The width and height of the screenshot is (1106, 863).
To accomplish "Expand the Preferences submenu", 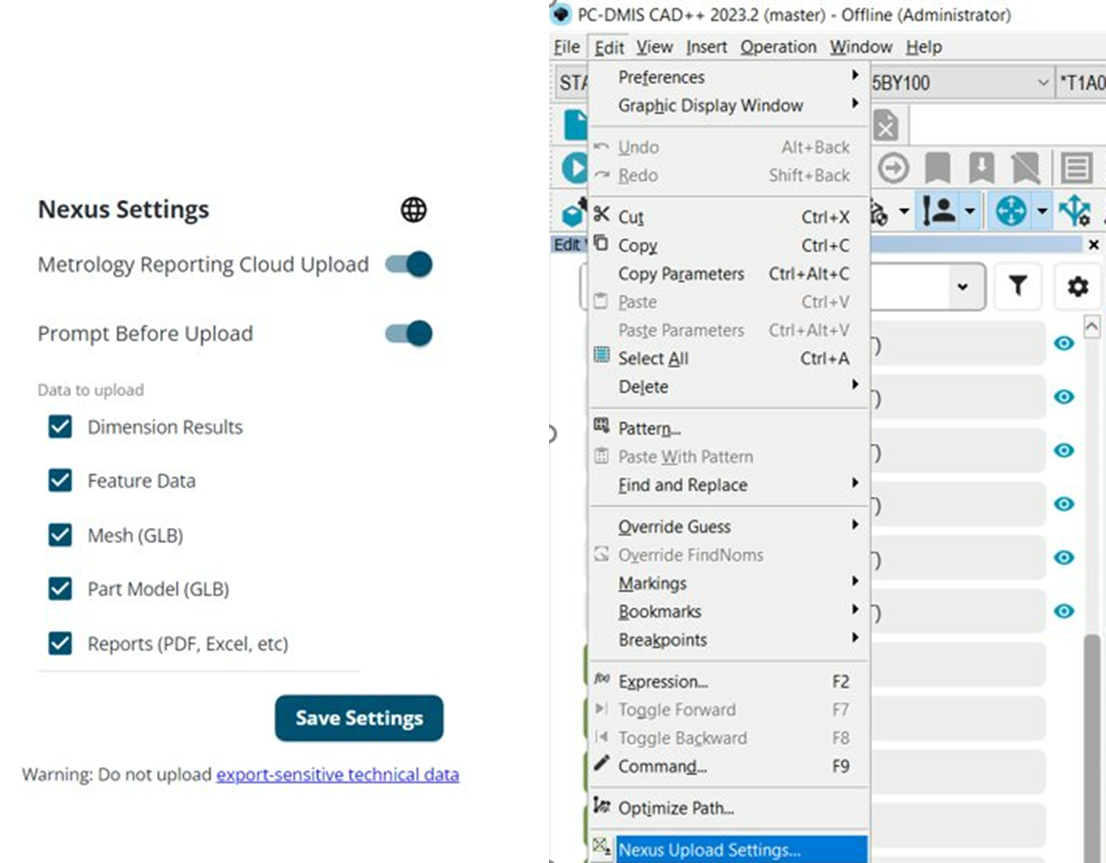I will coord(728,77).
